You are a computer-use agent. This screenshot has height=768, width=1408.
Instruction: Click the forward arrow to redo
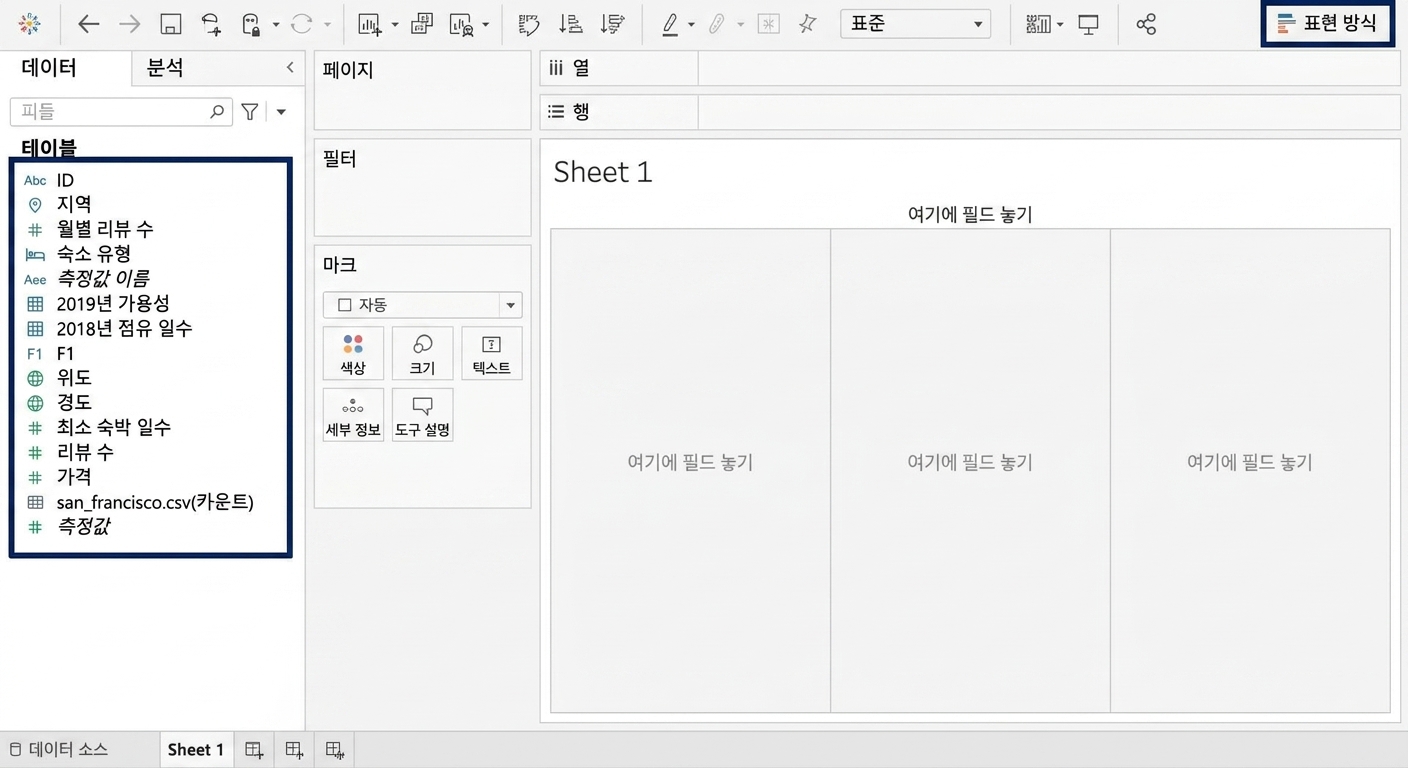[x=129, y=24]
